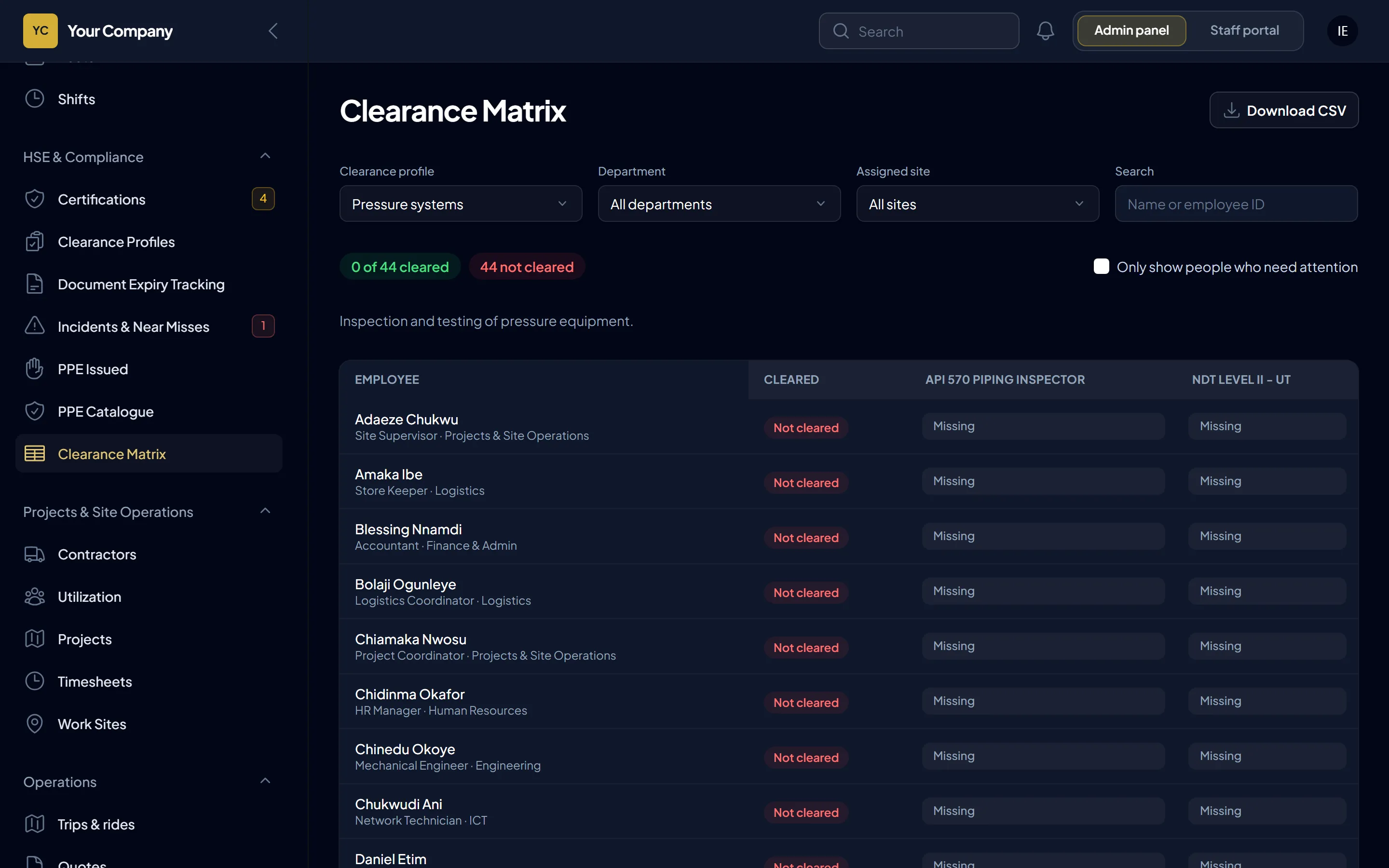Screen dimensions: 1389x868
Task: Switch to Admin panel
Action: click(1131, 30)
